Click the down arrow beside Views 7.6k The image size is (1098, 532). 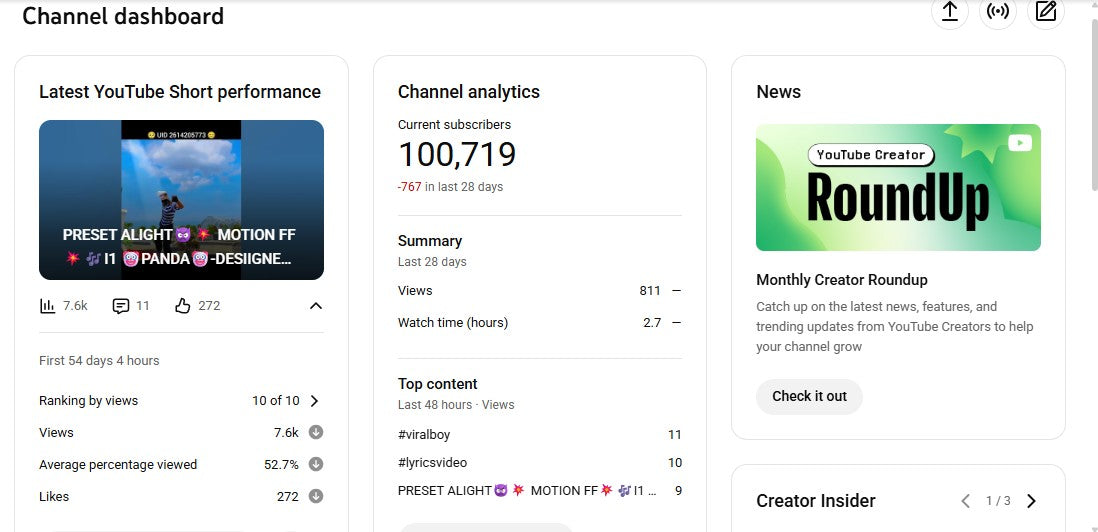tap(316, 433)
